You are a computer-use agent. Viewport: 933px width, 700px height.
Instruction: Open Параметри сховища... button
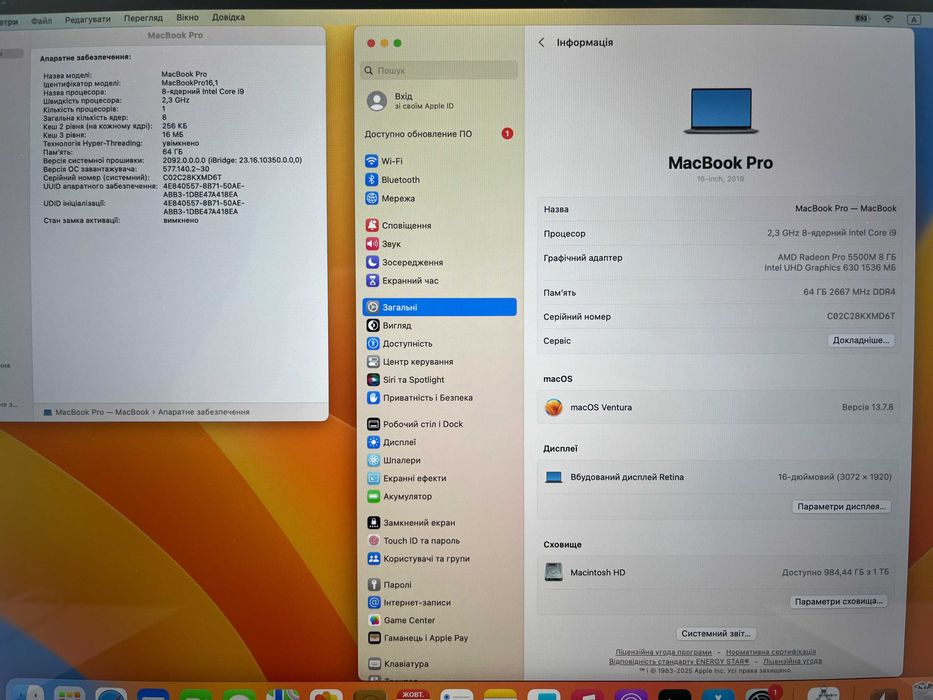click(838, 601)
